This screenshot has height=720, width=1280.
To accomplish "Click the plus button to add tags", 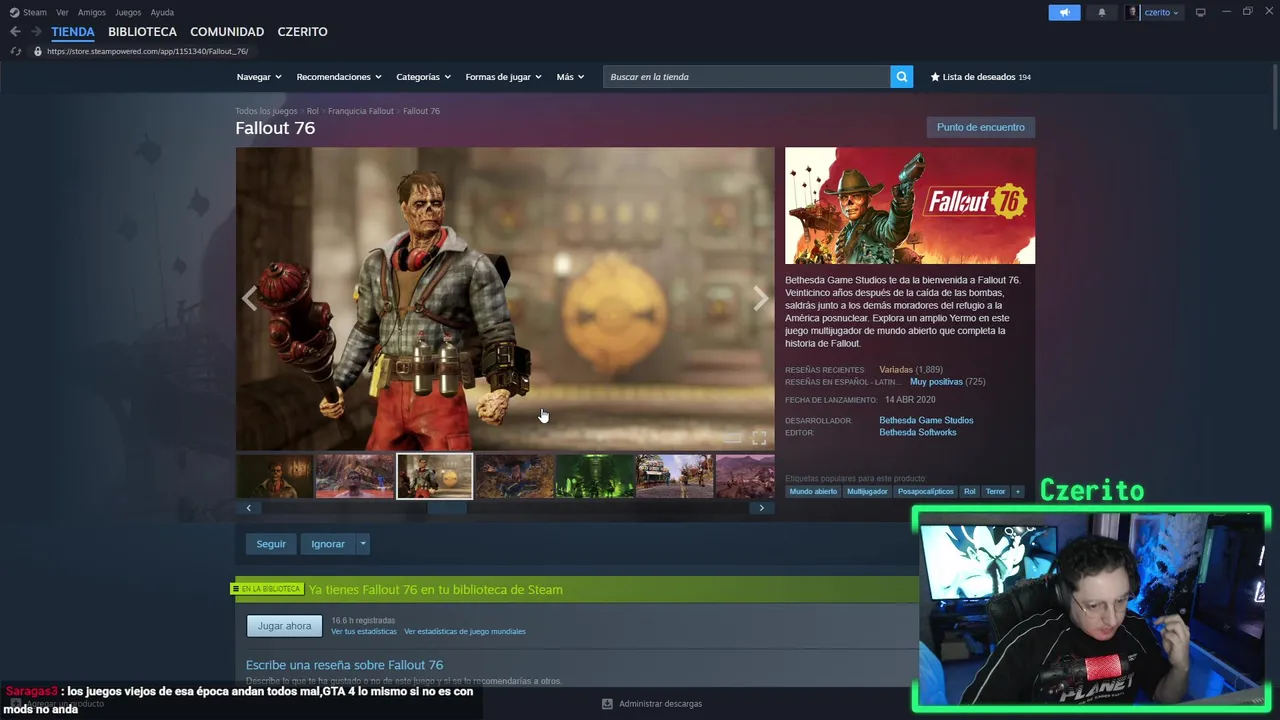I will click(x=1018, y=491).
